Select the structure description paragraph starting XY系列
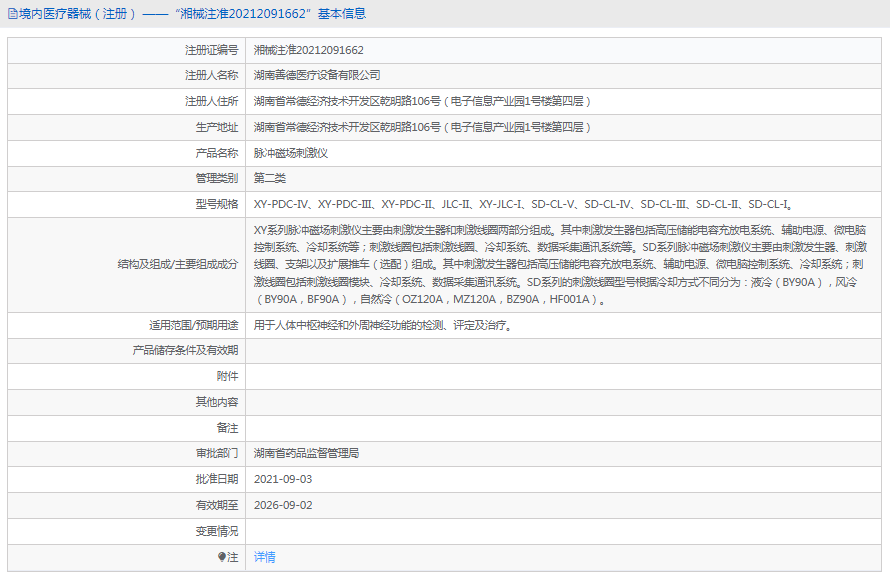 coord(560,264)
